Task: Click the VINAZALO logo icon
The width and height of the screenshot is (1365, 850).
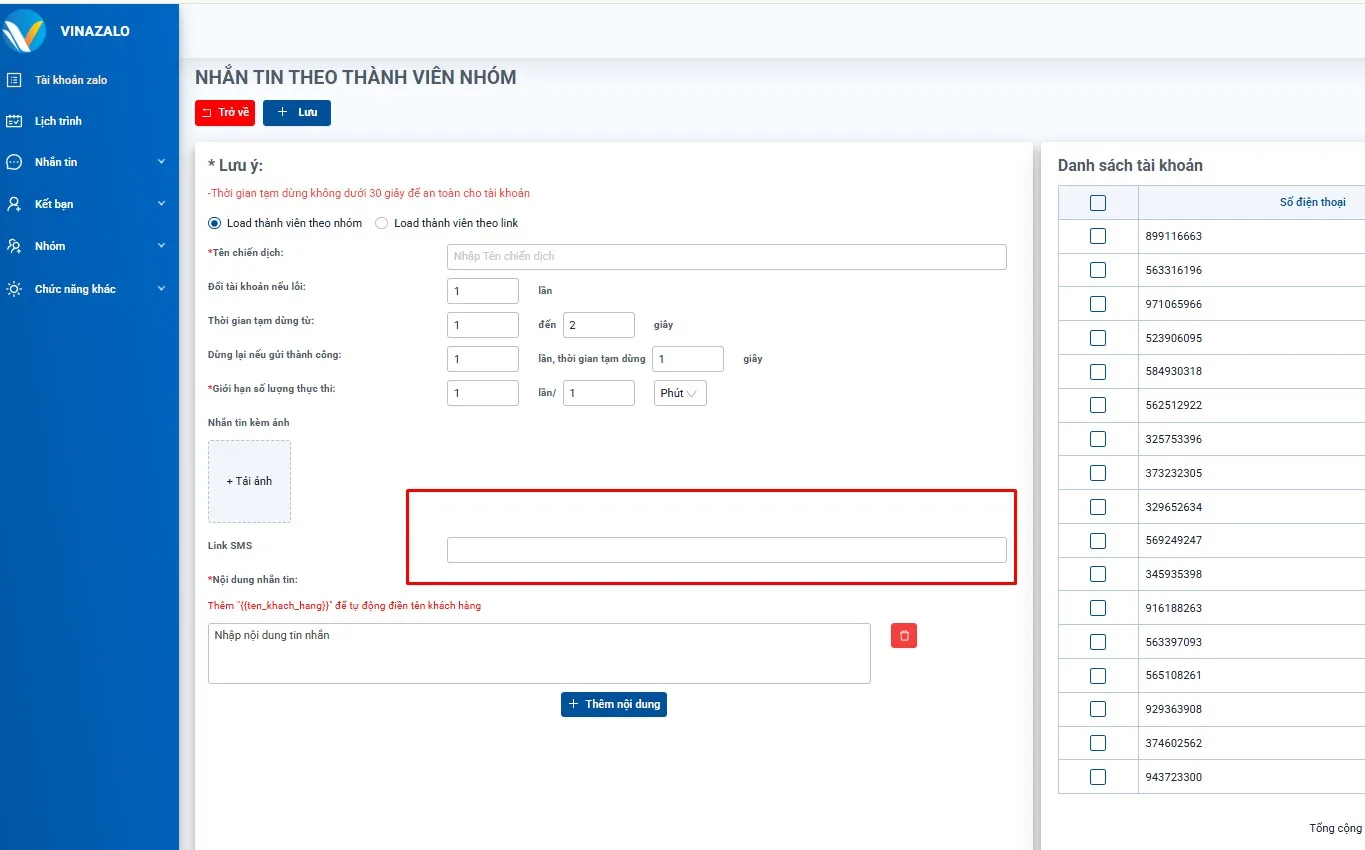Action: (24, 31)
